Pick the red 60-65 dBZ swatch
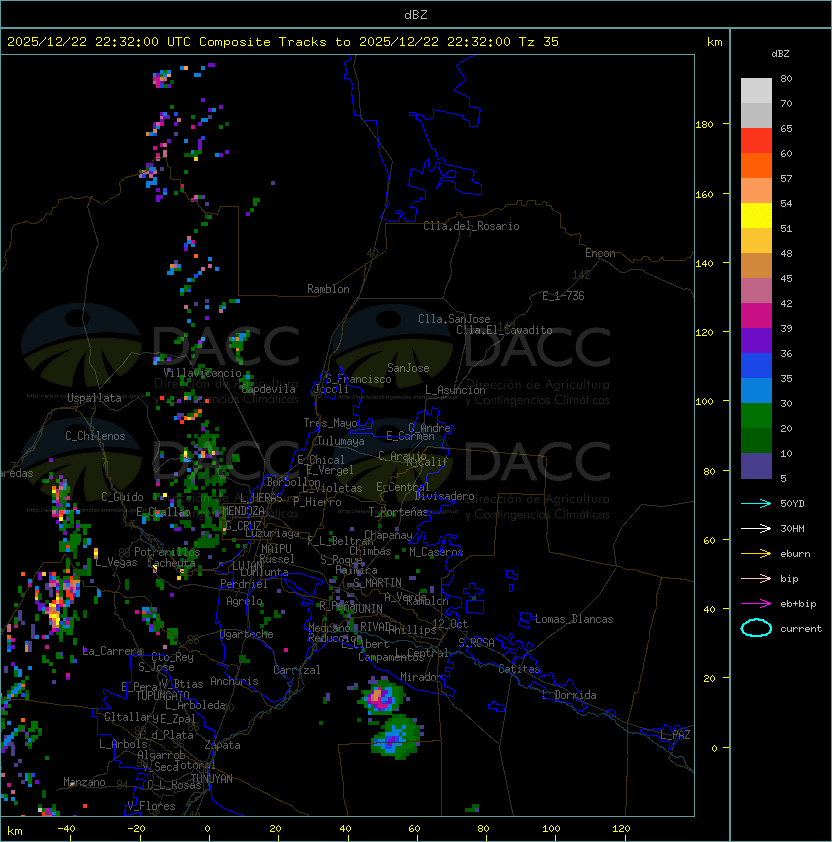The width and height of the screenshot is (832, 842). click(756, 141)
